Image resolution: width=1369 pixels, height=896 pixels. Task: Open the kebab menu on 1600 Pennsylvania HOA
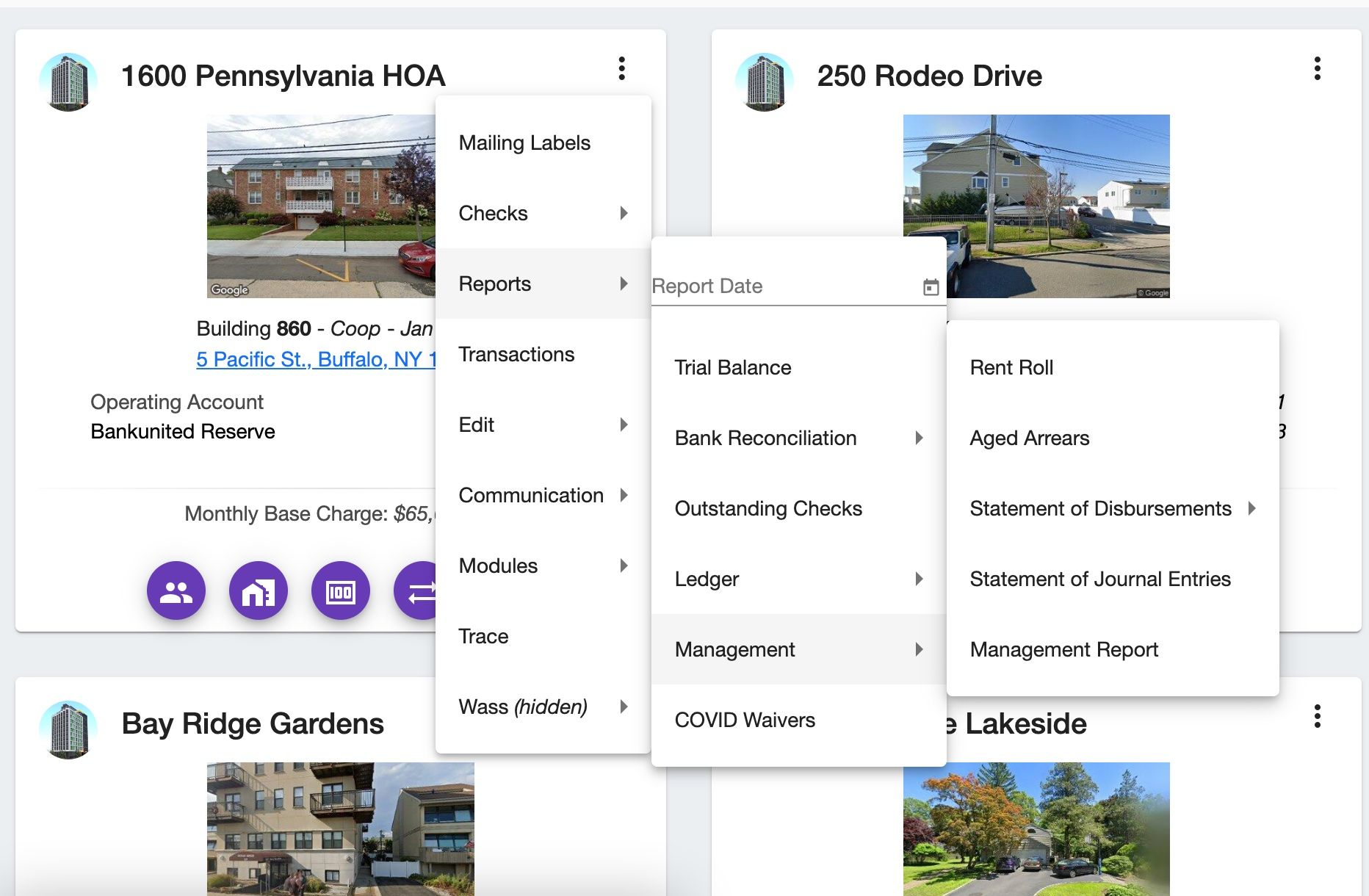[x=621, y=69]
